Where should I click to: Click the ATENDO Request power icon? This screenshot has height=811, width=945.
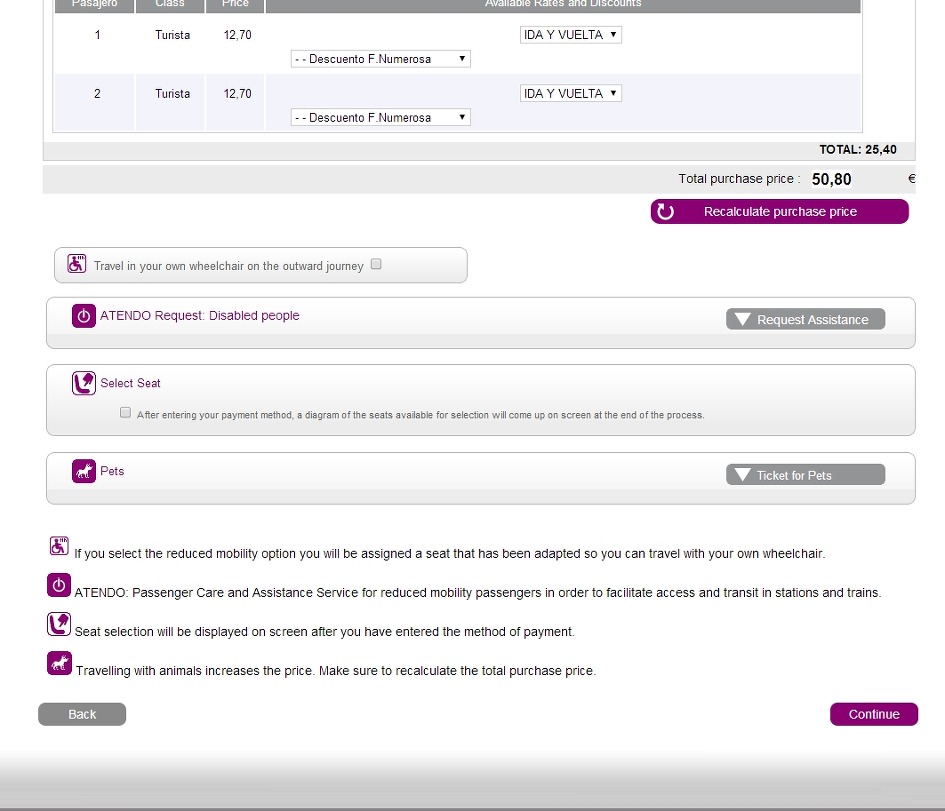pos(84,316)
